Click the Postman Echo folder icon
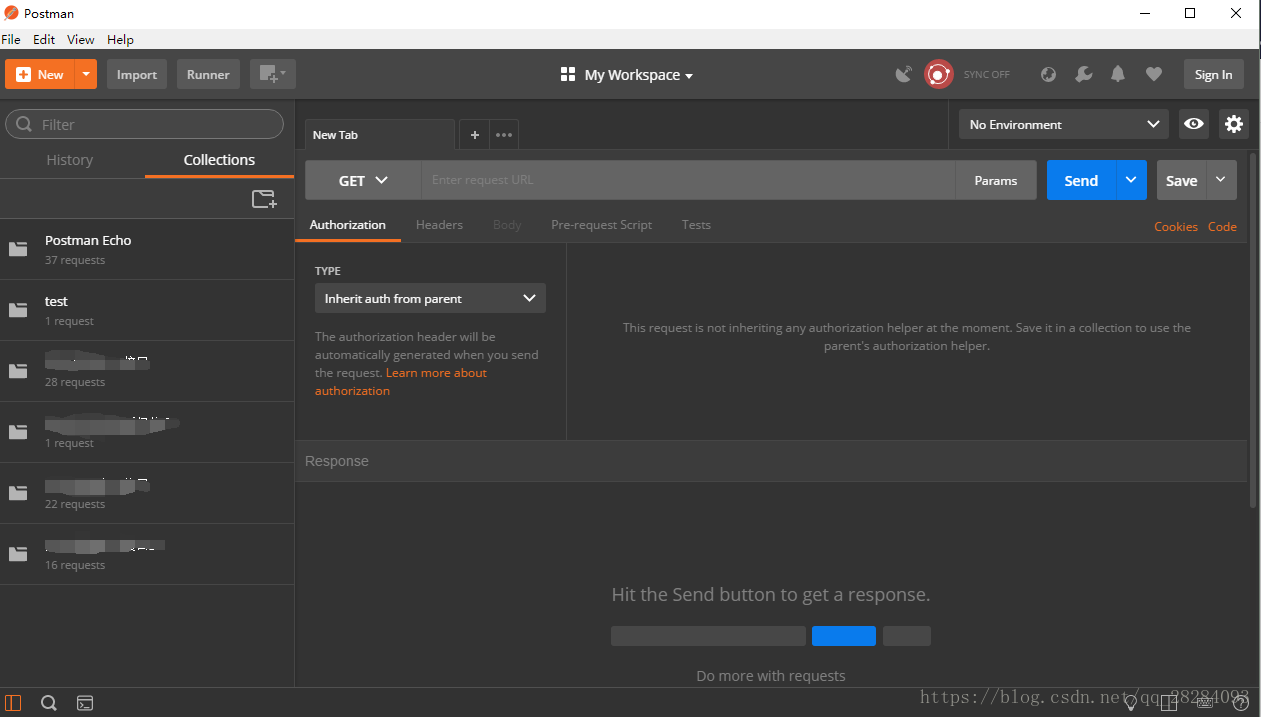 point(18,249)
